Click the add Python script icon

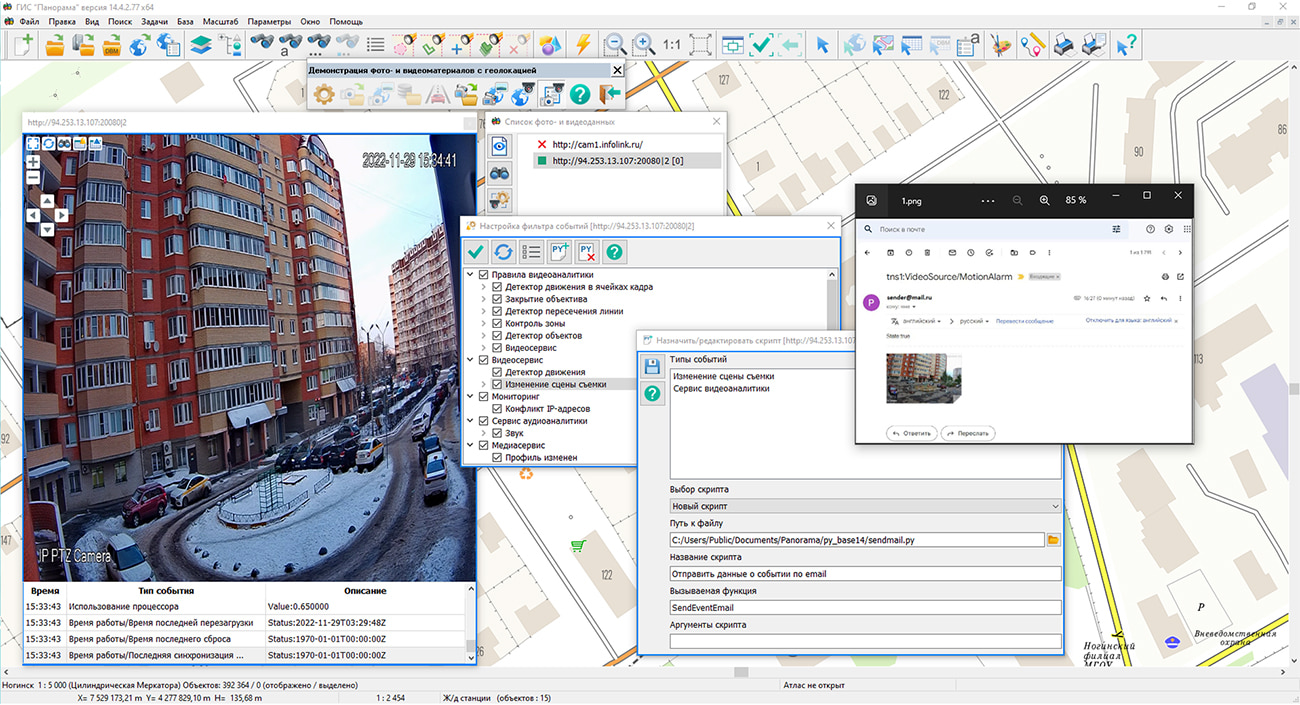click(x=560, y=252)
